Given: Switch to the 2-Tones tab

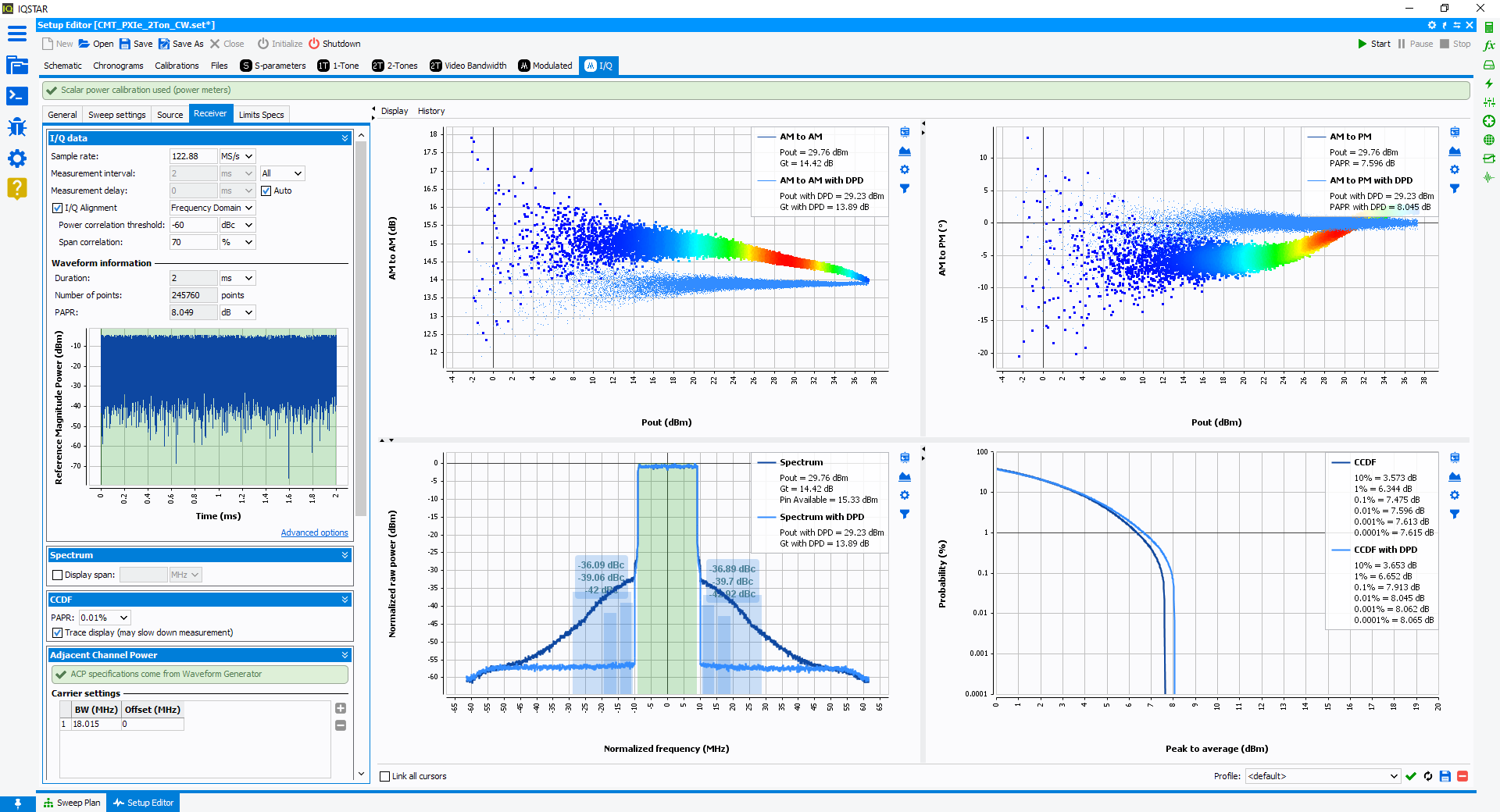Looking at the screenshot, I should click(395, 66).
